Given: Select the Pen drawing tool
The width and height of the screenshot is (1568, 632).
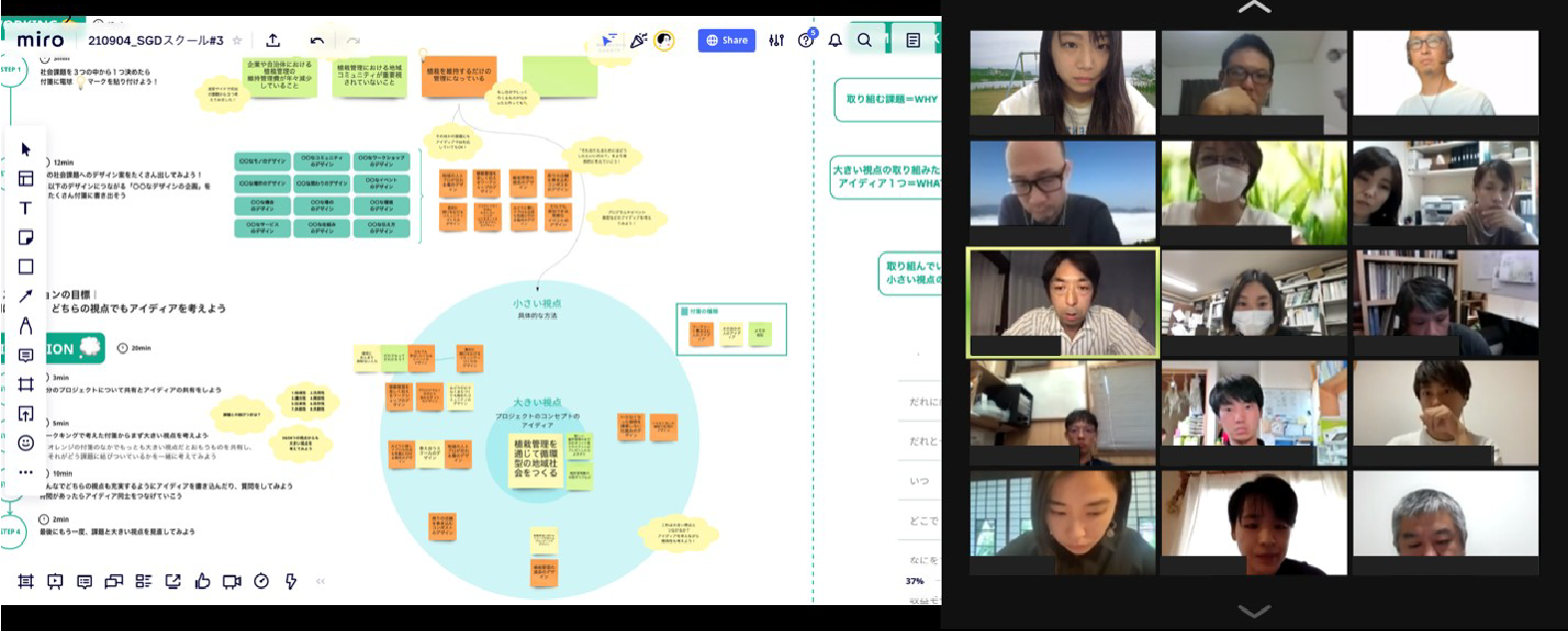Looking at the screenshot, I should coord(26,325).
